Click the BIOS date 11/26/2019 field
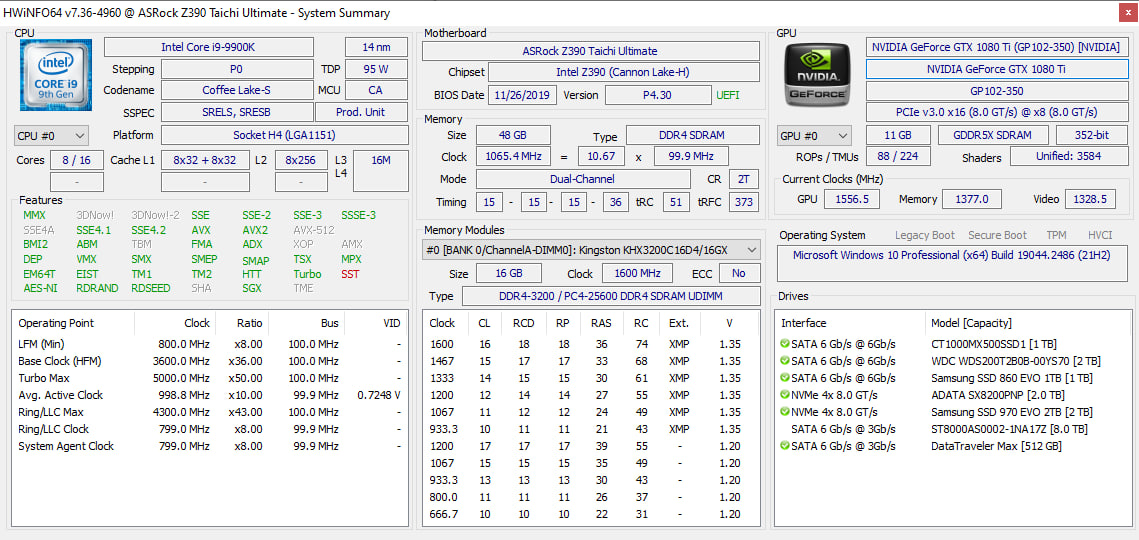1139x540 pixels. [x=523, y=95]
